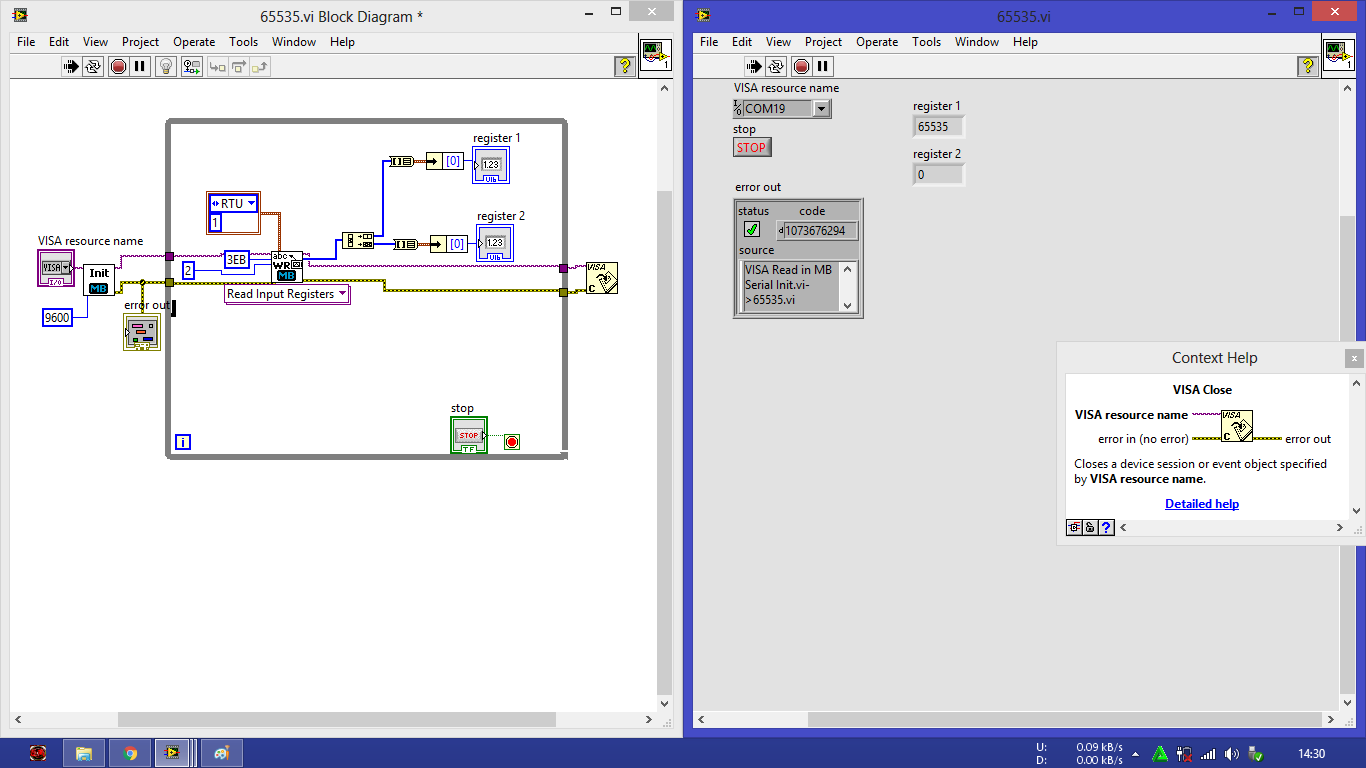
Task: Select the error out cluster terminal
Action: tap(142, 332)
